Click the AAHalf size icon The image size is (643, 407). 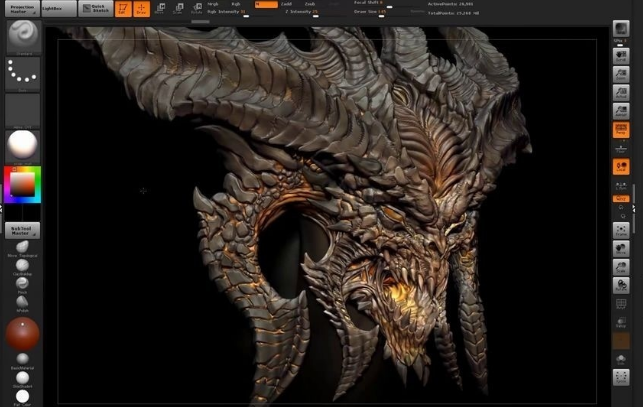point(621,112)
